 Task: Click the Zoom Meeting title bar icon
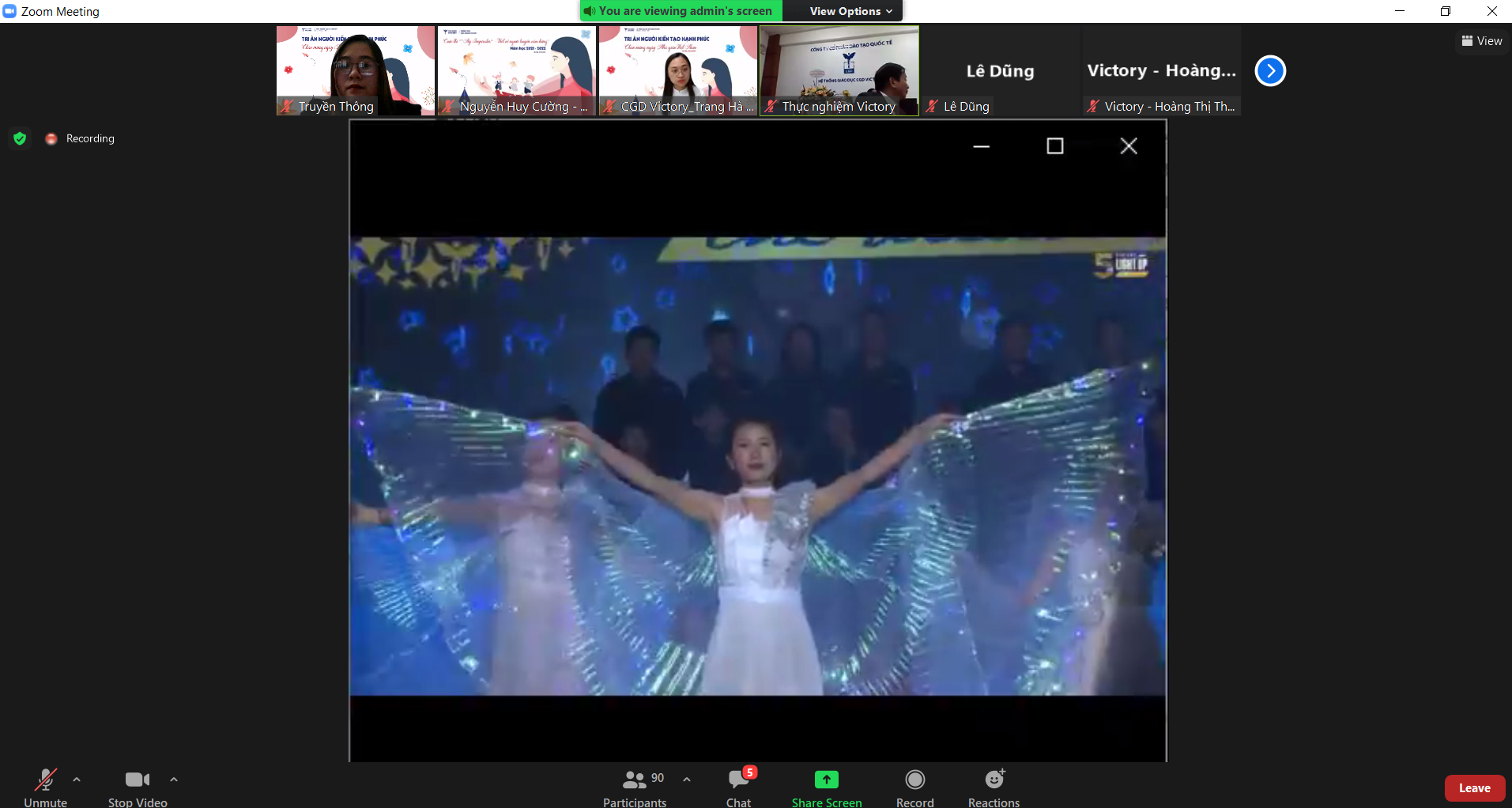click(x=9, y=11)
